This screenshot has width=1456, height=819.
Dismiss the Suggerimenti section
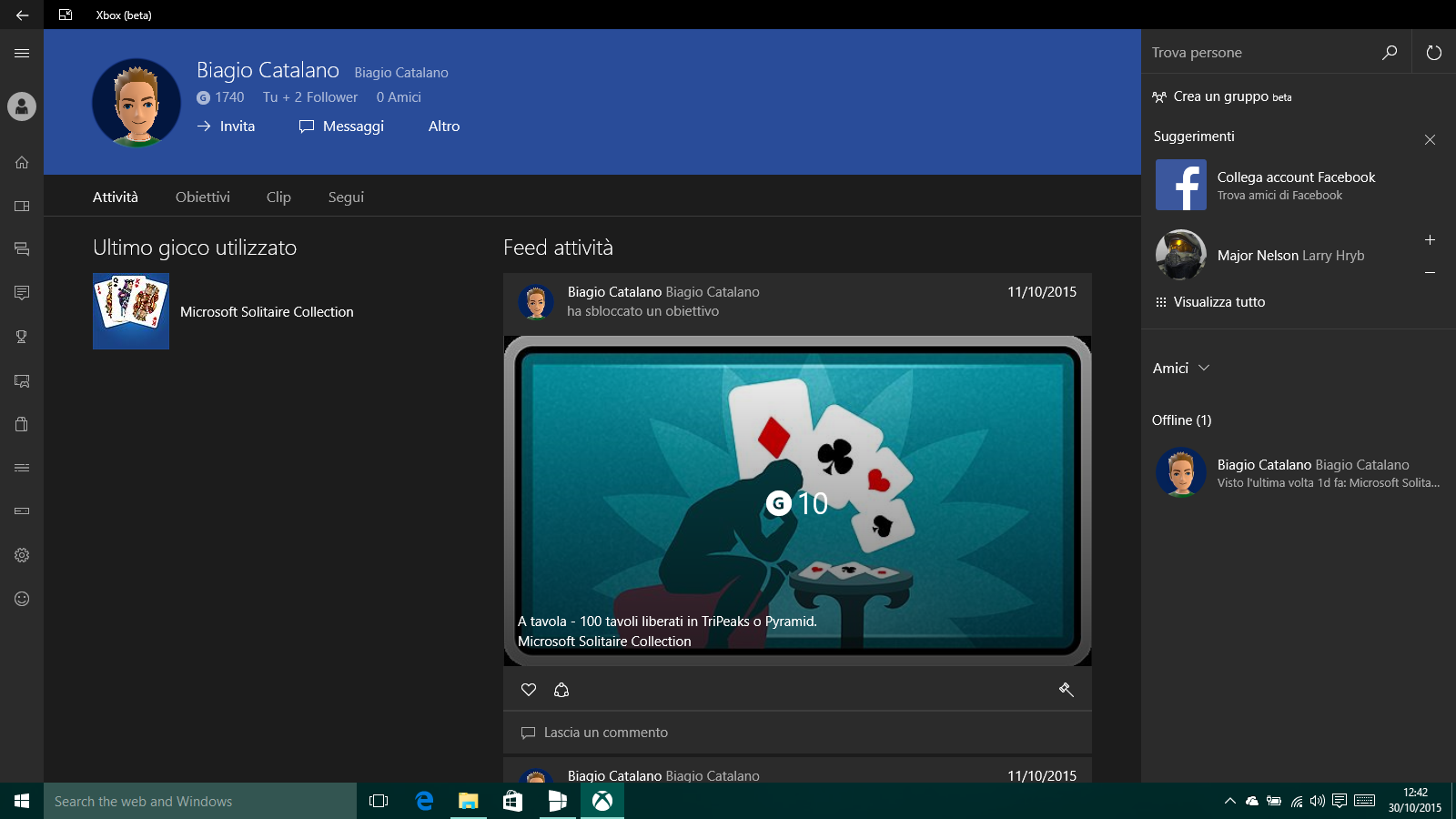coord(1430,139)
